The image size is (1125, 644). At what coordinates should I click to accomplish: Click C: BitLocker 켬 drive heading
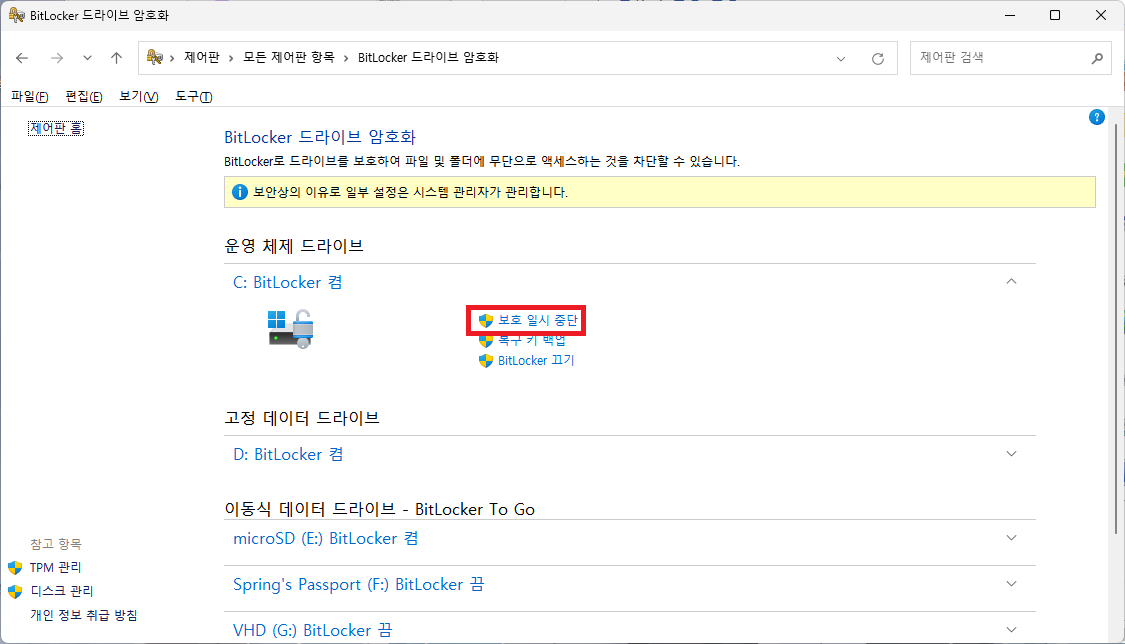(287, 283)
